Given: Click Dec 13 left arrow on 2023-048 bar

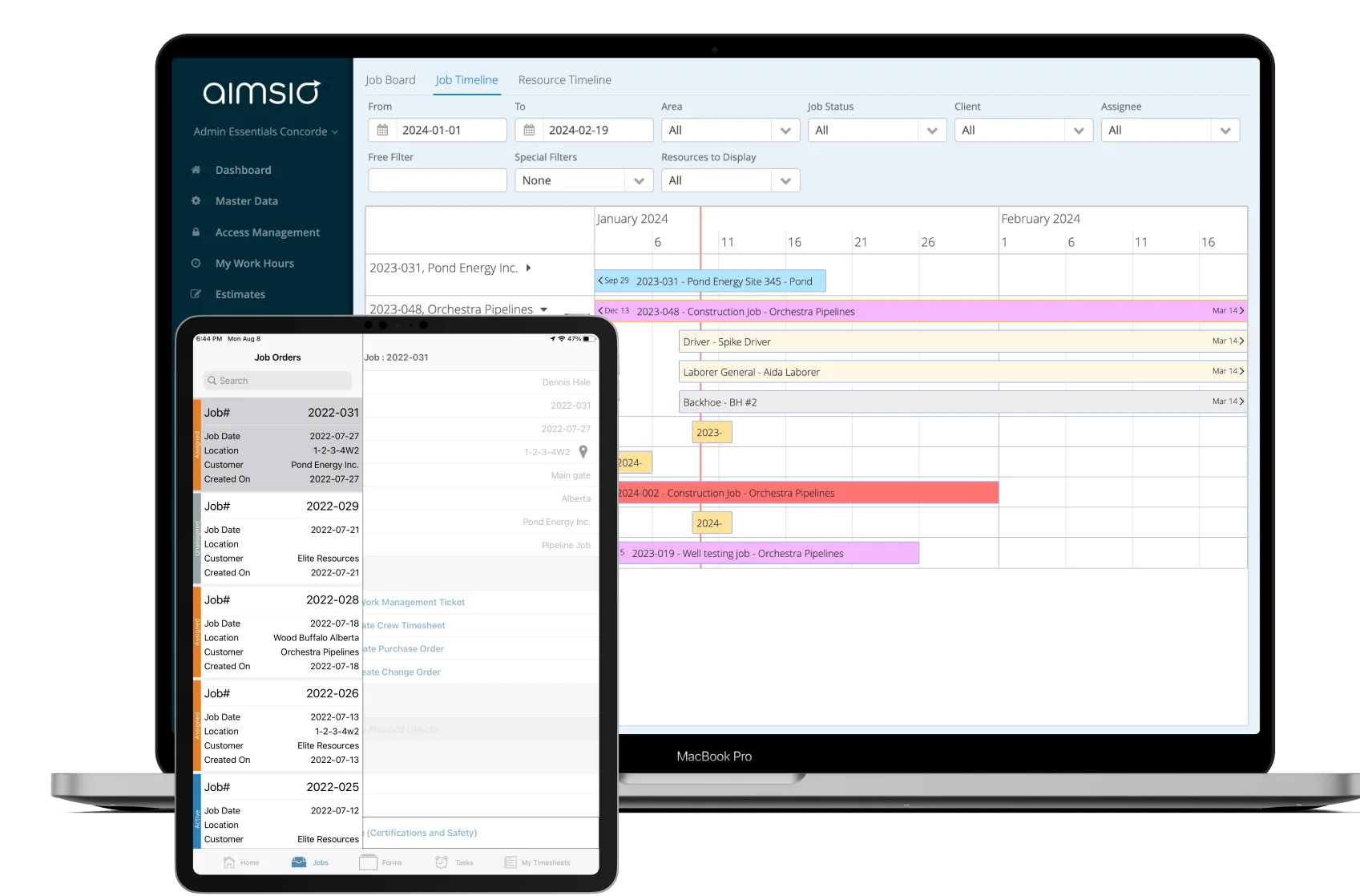Looking at the screenshot, I should [x=600, y=311].
